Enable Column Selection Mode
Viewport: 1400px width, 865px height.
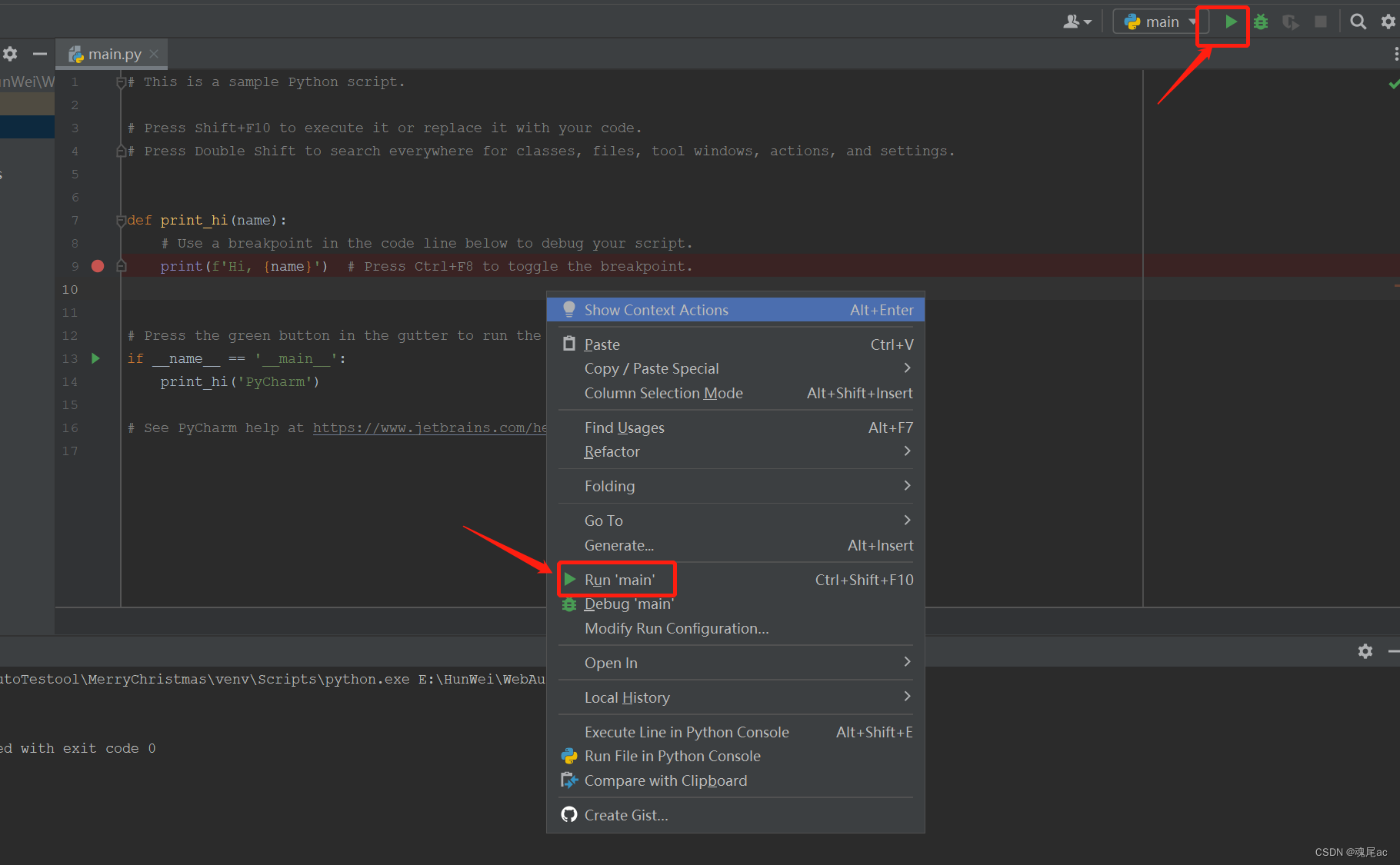pos(735,393)
